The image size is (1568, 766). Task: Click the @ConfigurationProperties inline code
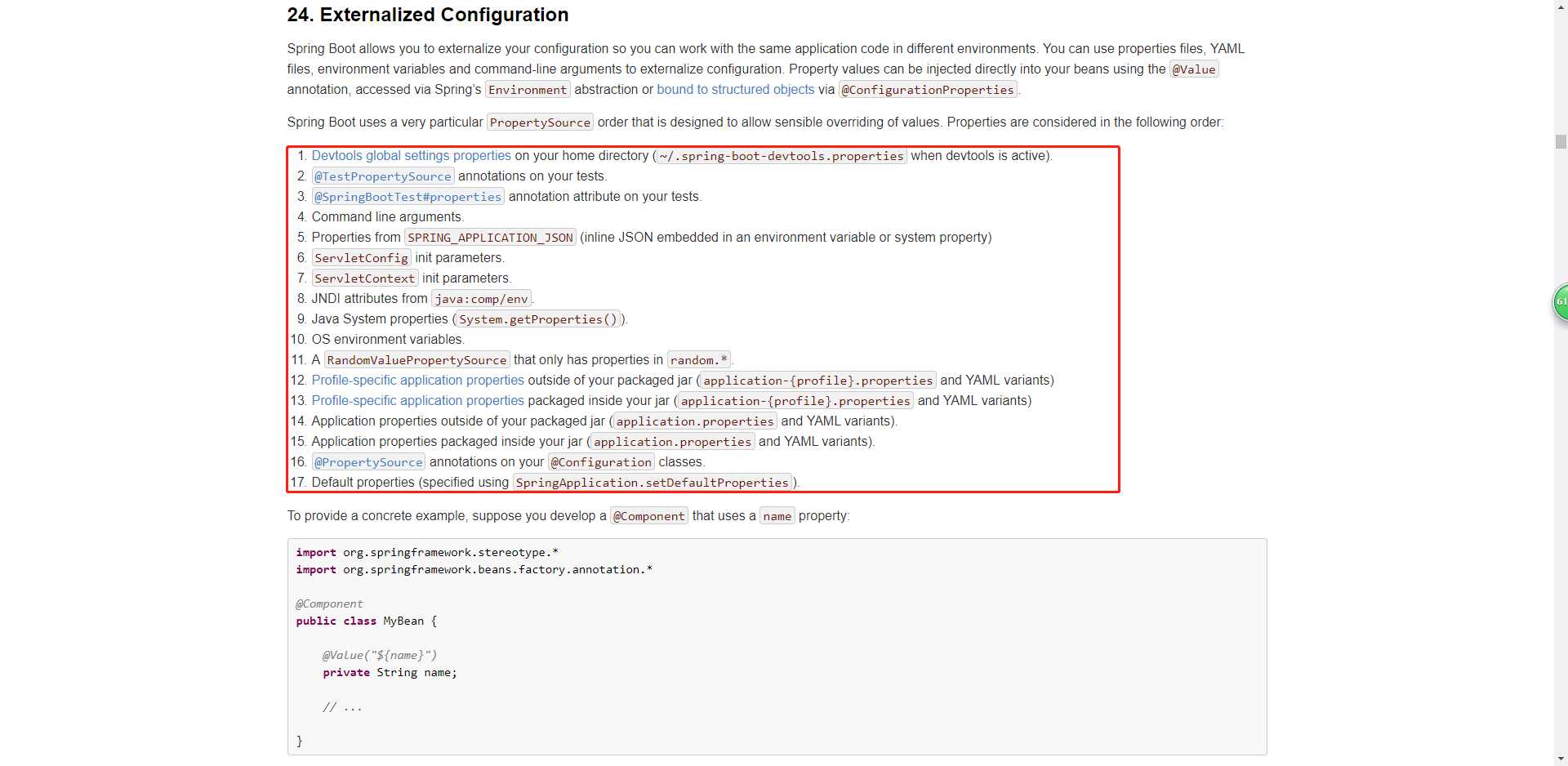[x=928, y=90]
